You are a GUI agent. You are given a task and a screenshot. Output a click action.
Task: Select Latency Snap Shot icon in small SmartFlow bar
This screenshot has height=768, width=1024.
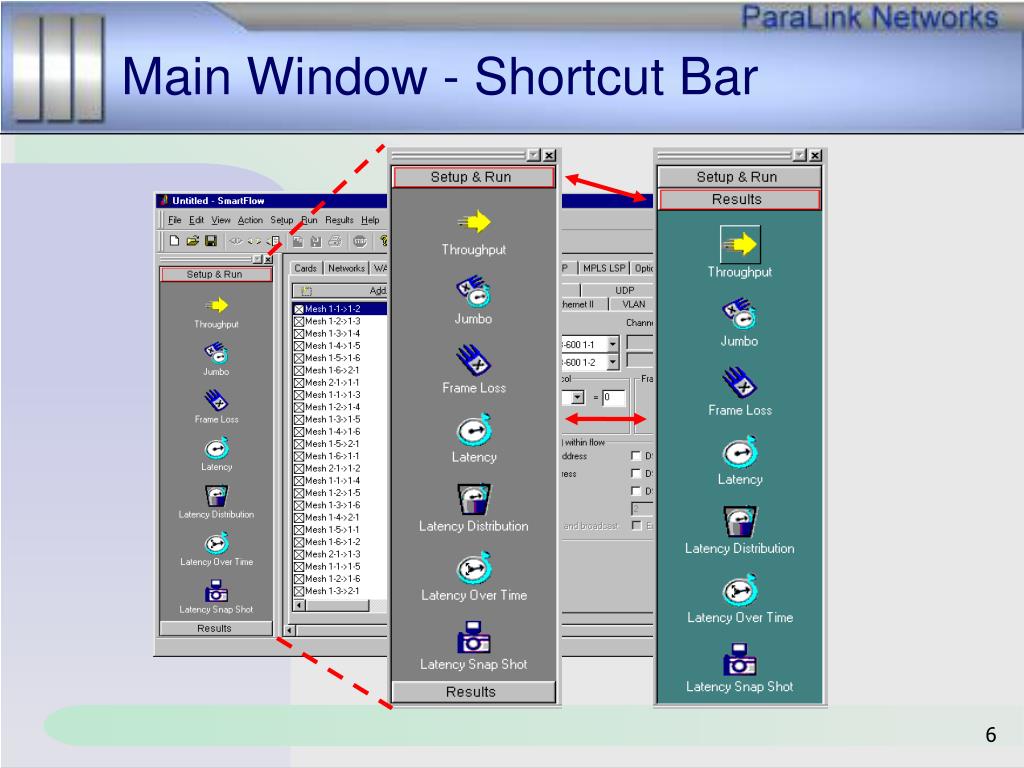pos(216,591)
